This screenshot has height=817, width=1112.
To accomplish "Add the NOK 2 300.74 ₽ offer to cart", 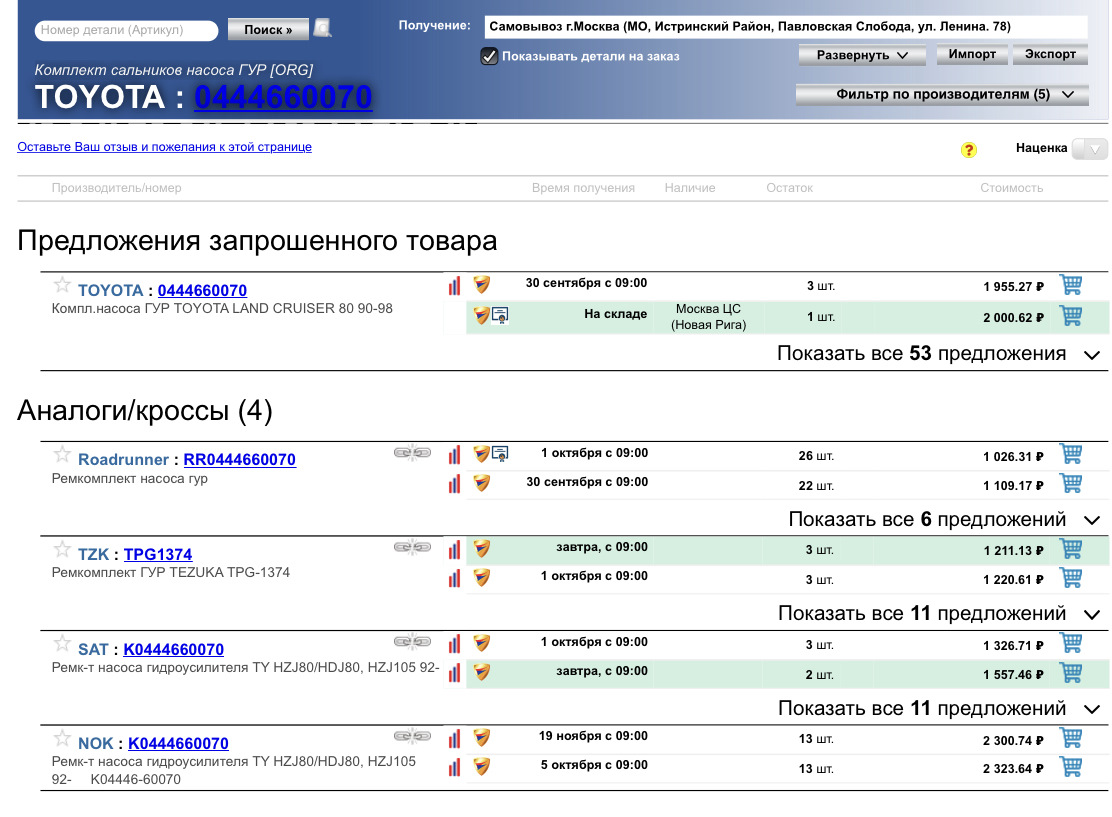I will click(x=1071, y=739).
